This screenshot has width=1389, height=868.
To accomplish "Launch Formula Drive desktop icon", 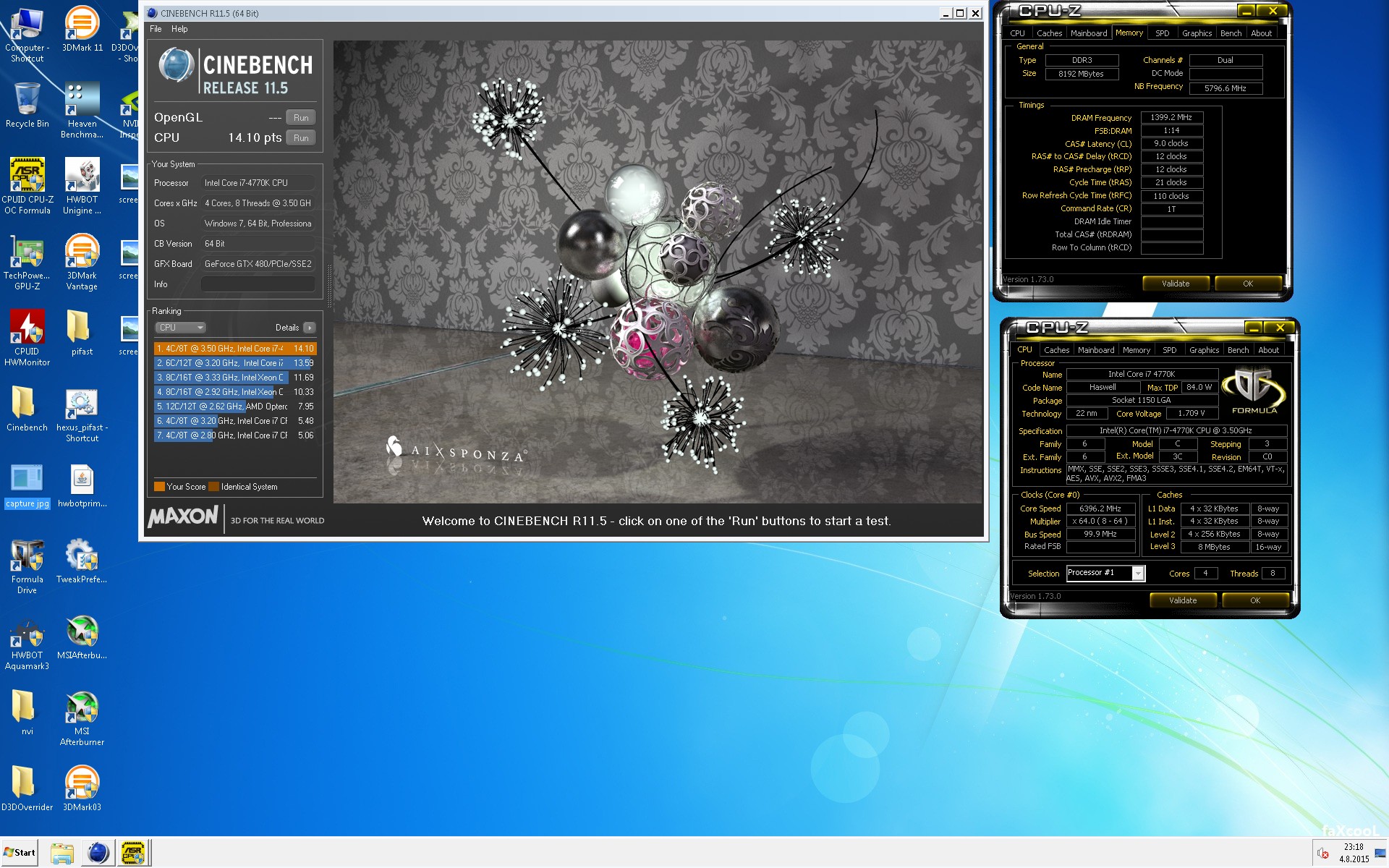I will (x=27, y=566).
